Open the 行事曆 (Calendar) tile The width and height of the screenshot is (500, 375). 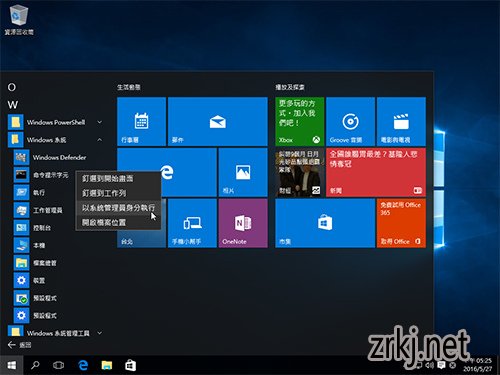coord(142,121)
